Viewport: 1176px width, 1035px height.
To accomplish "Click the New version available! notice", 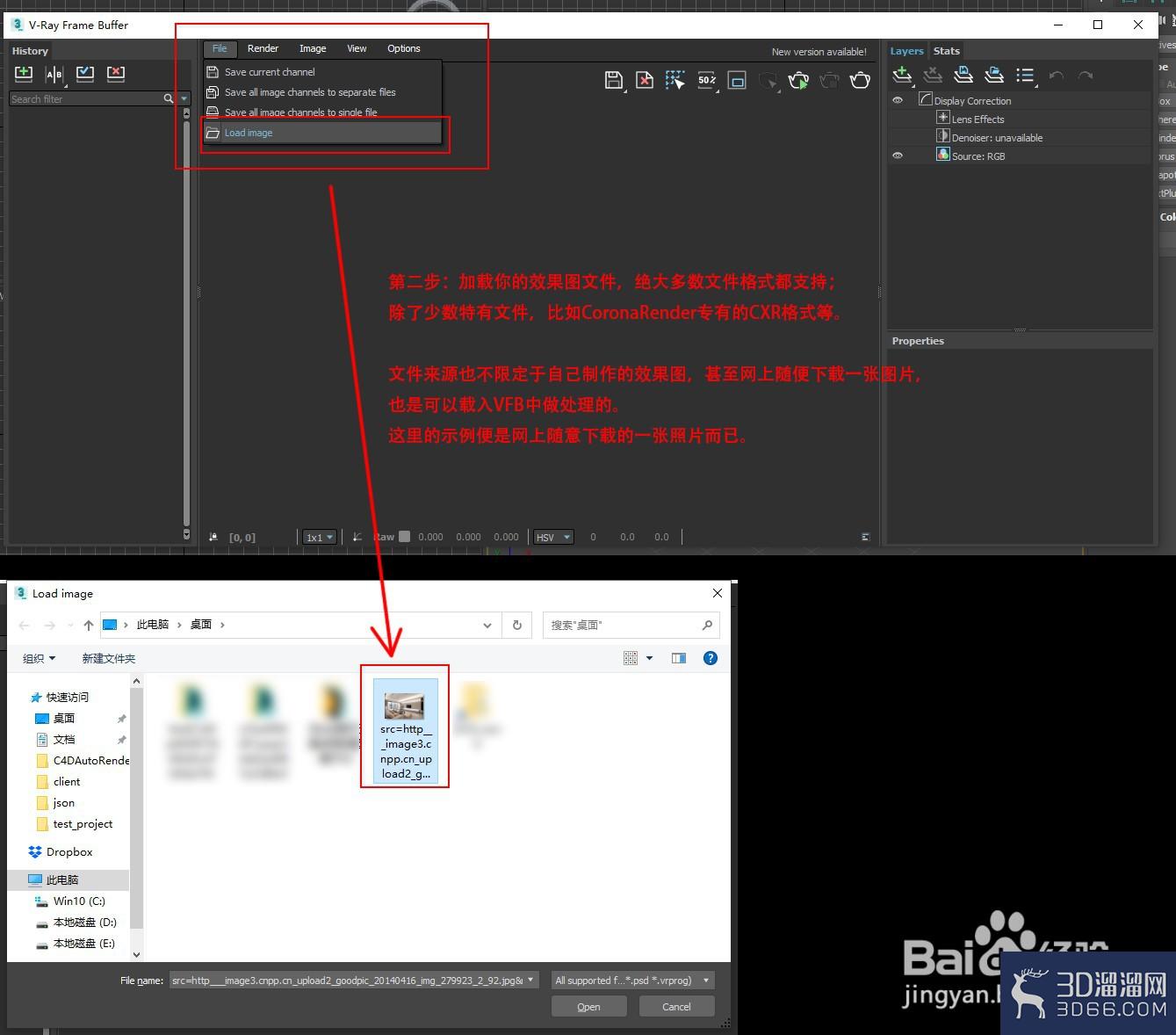I will (x=819, y=52).
